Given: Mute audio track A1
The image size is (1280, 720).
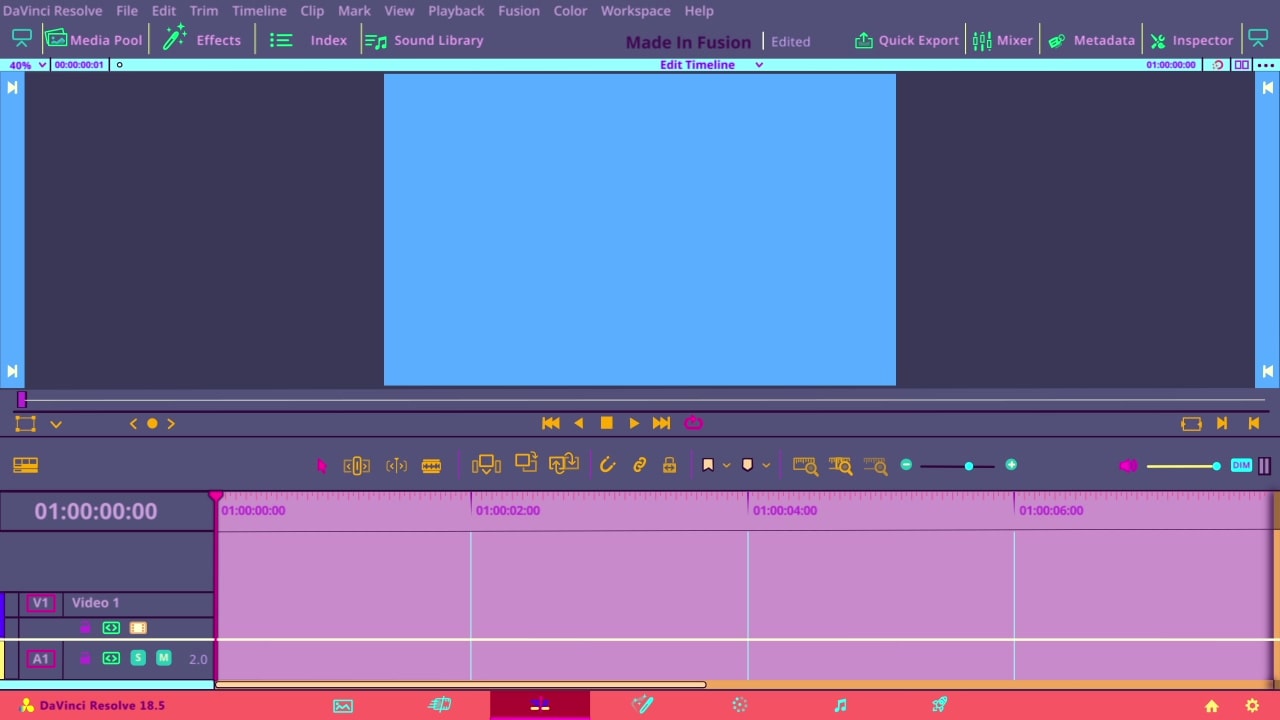Looking at the screenshot, I should [x=163, y=658].
